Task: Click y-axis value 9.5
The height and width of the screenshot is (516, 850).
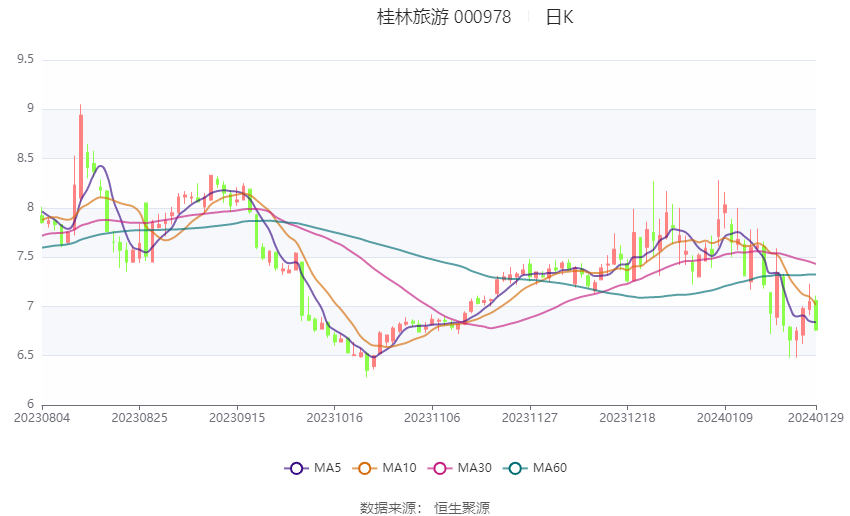Action: click(x=25, y=59)
